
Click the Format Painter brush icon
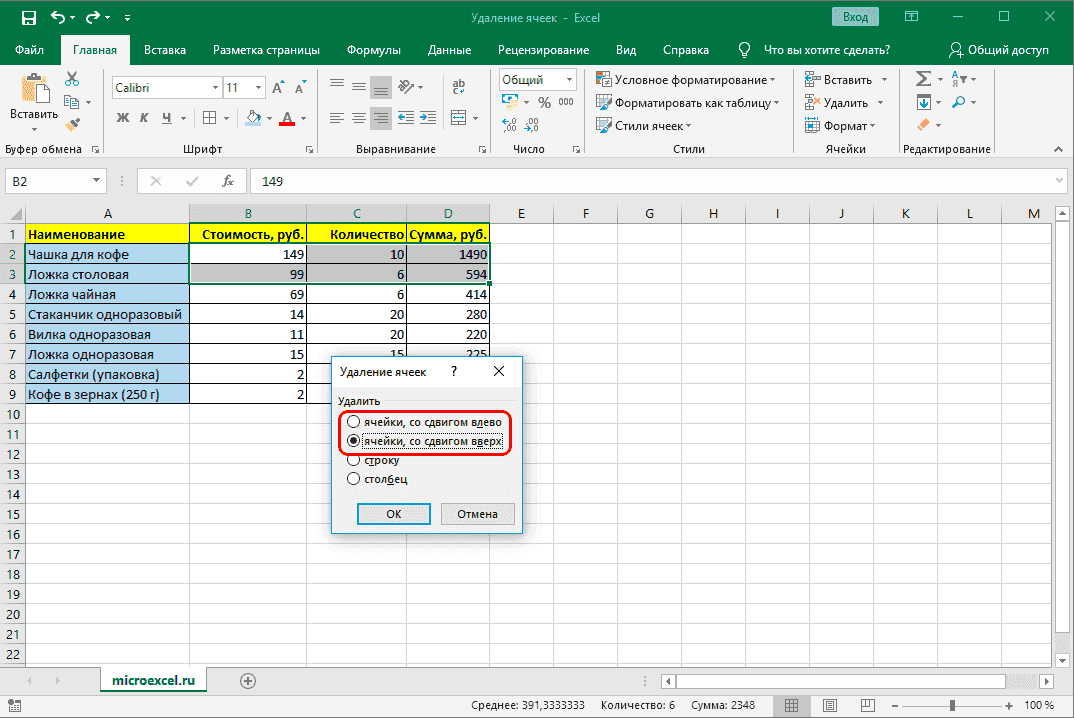[72, 125]
